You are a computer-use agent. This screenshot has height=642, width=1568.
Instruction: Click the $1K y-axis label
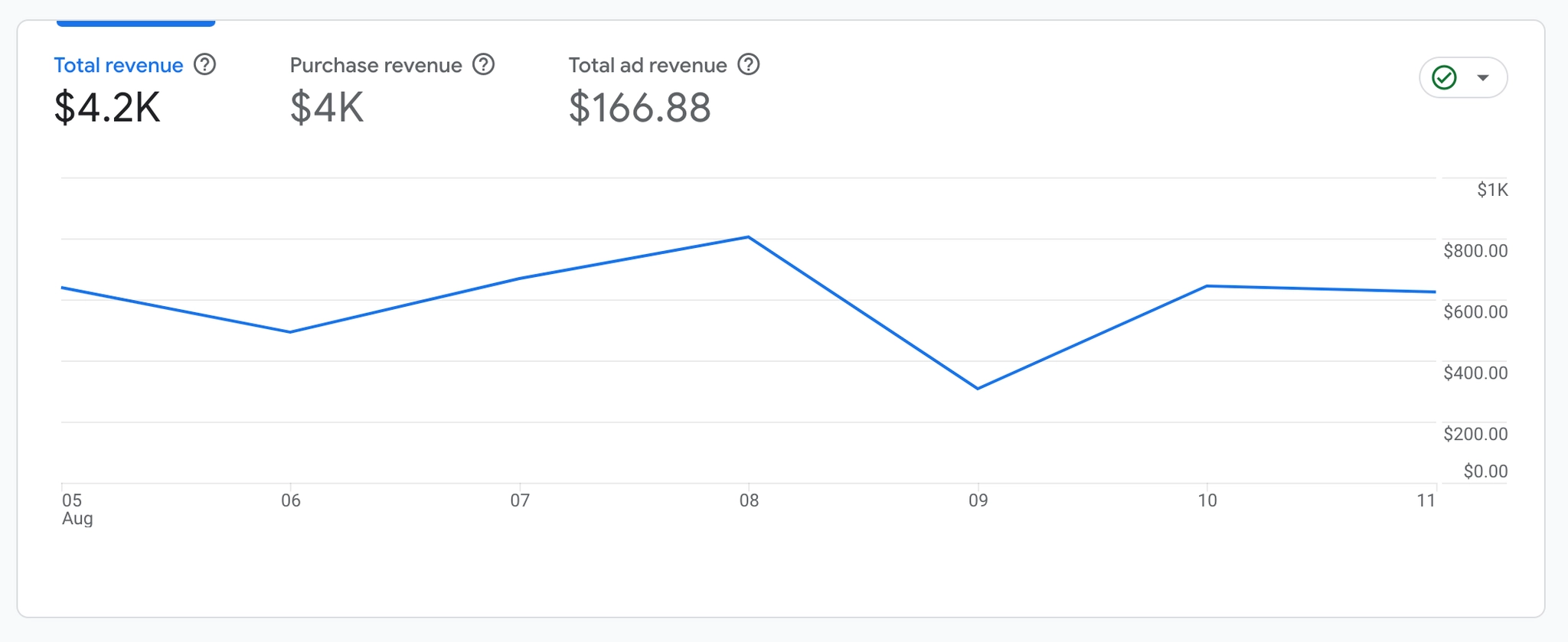pos(1492,190)
